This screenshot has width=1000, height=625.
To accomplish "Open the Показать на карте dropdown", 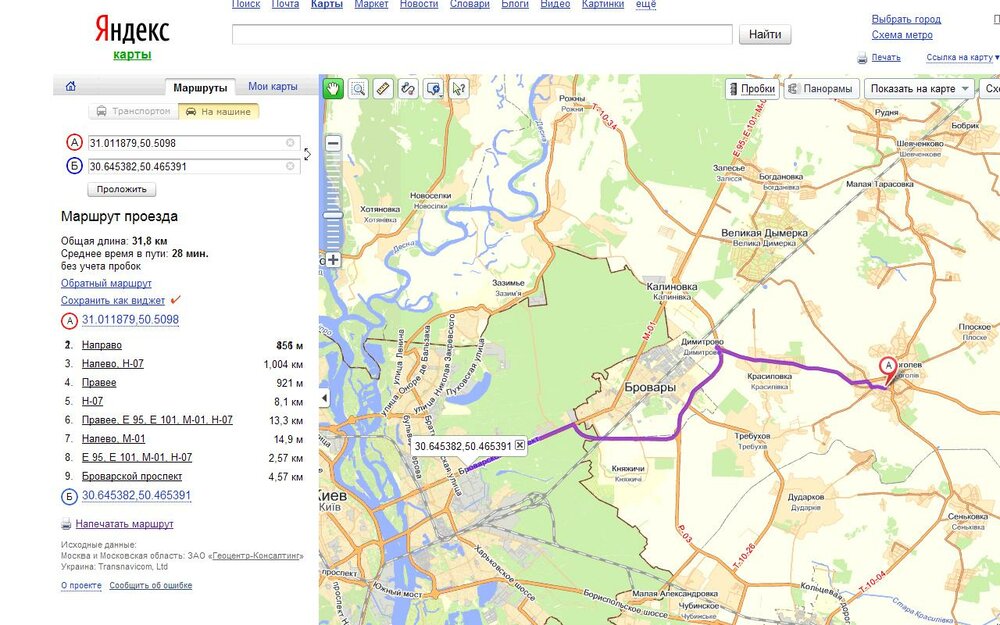I will [x=919, y=88].
